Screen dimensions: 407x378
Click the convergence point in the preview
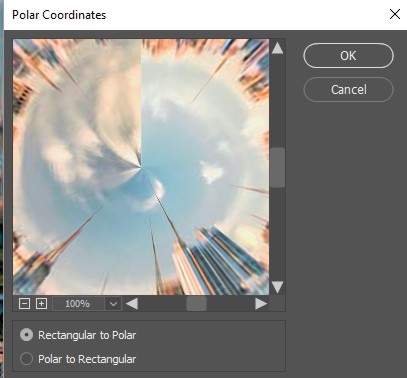click(x=141, y=167)
